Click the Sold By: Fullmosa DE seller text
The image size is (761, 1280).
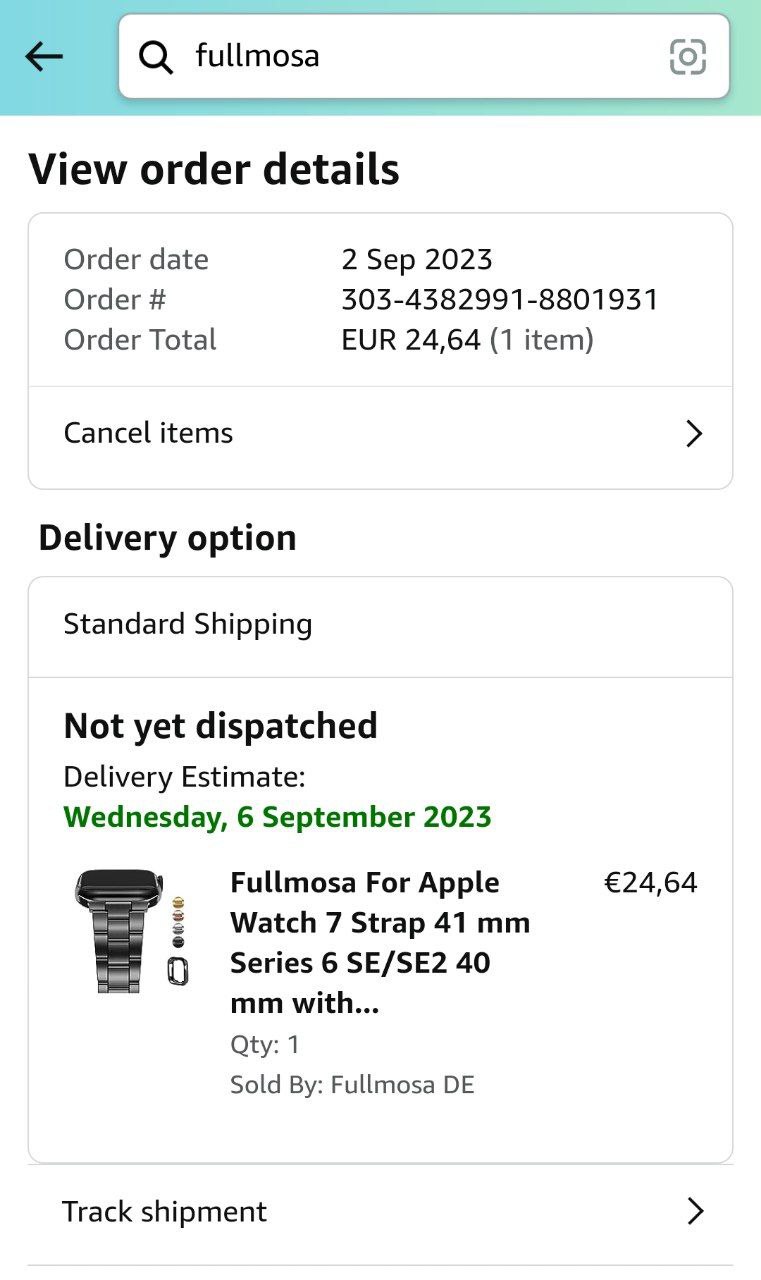(352, 1085)
